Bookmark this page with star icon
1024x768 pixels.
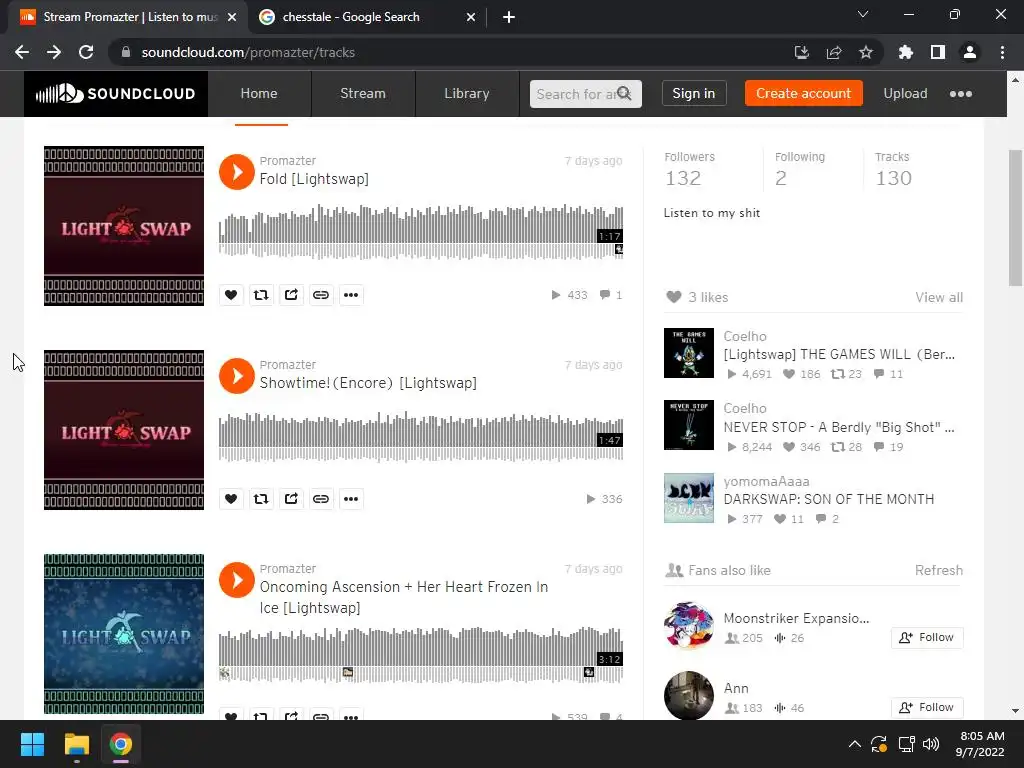point(866,52)
